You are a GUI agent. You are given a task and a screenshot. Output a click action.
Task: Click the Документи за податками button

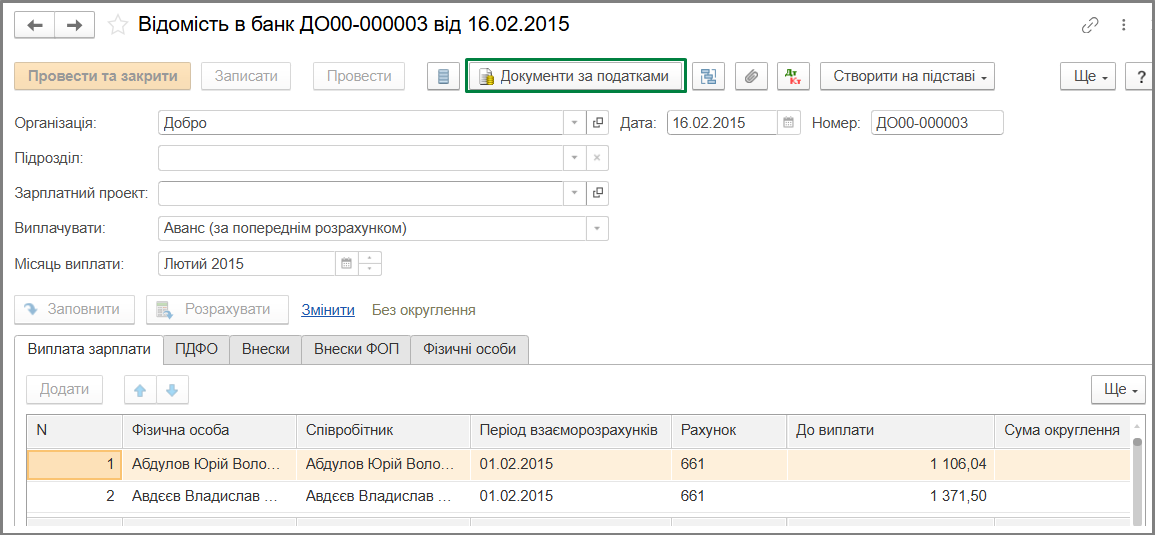[576, 76]
